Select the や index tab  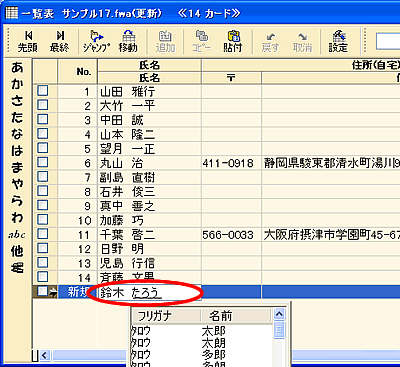17,184
